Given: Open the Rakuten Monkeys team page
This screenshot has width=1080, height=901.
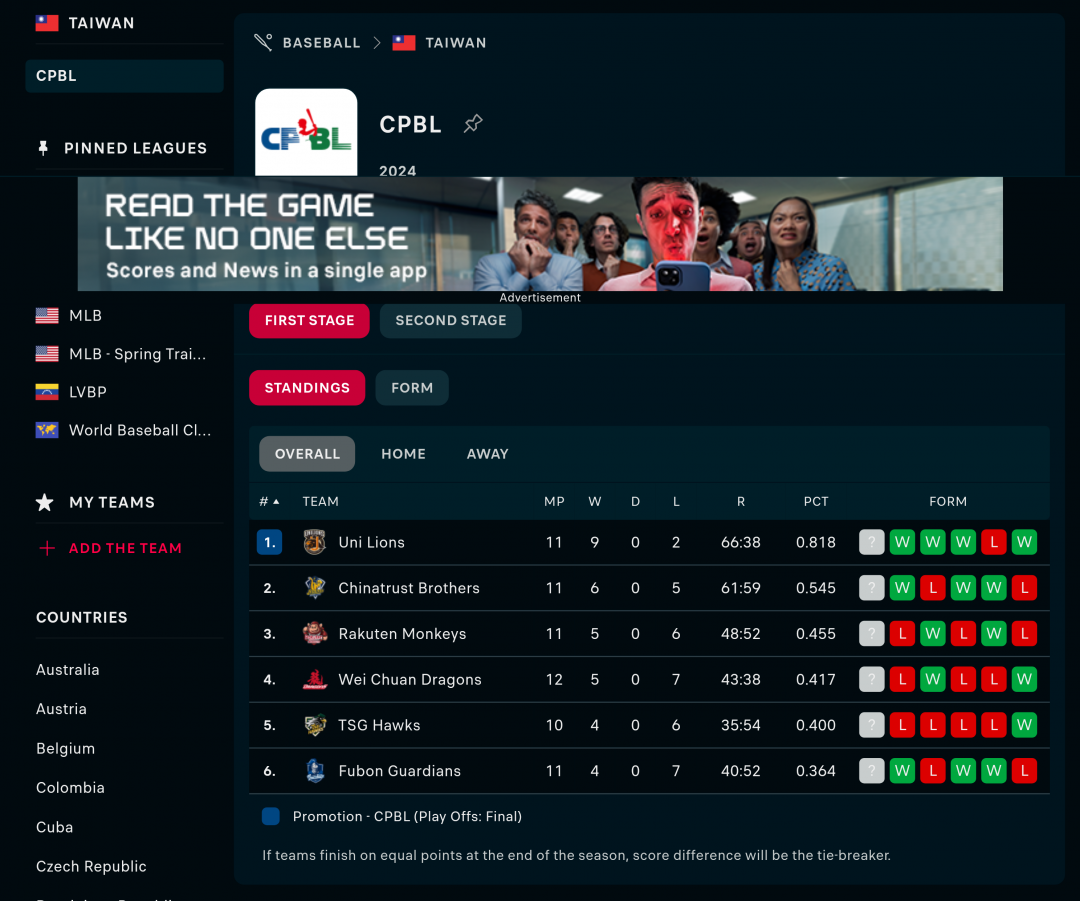Looking at the screenshot, I should click(402, 634).
